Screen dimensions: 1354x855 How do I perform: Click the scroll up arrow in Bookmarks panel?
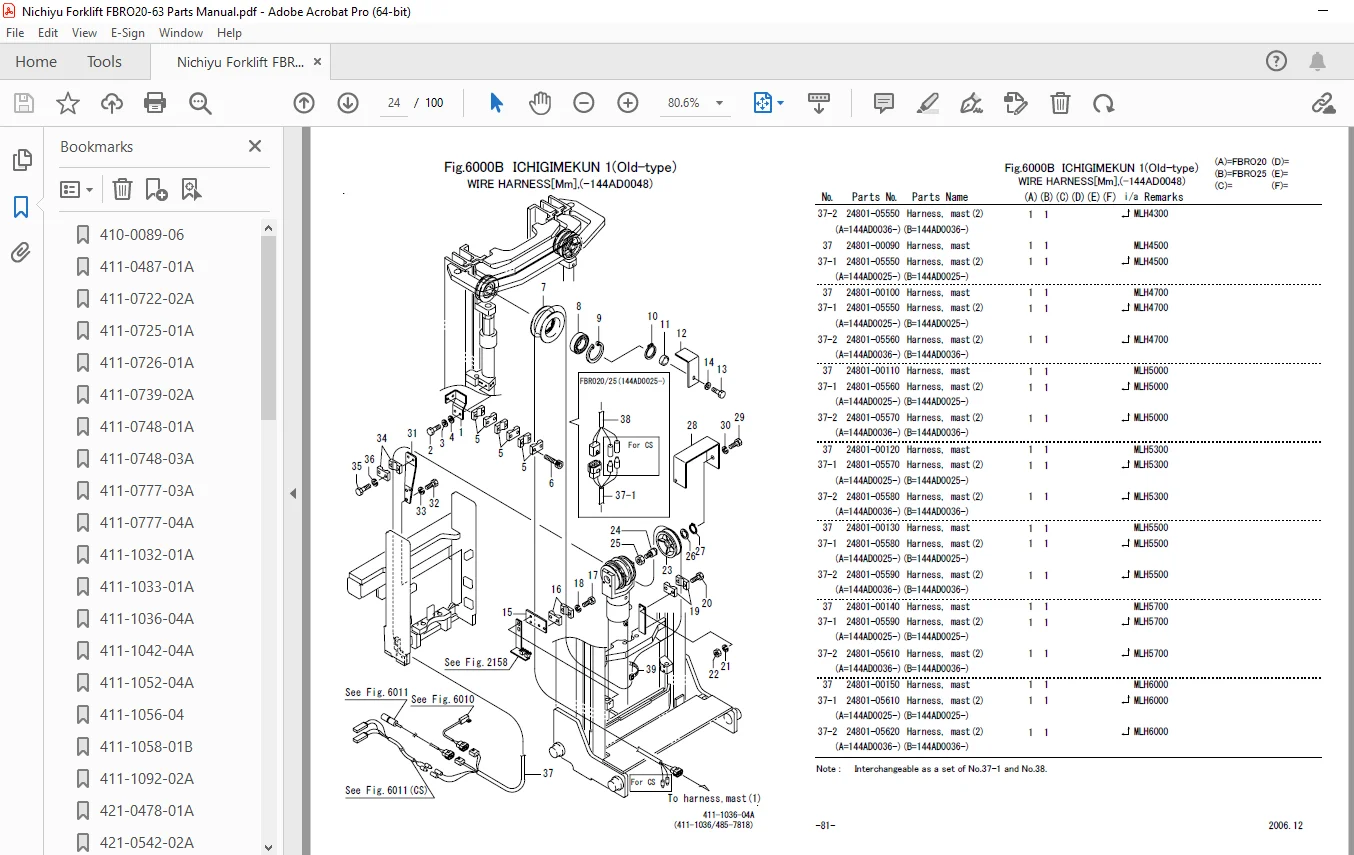point(268,229)
